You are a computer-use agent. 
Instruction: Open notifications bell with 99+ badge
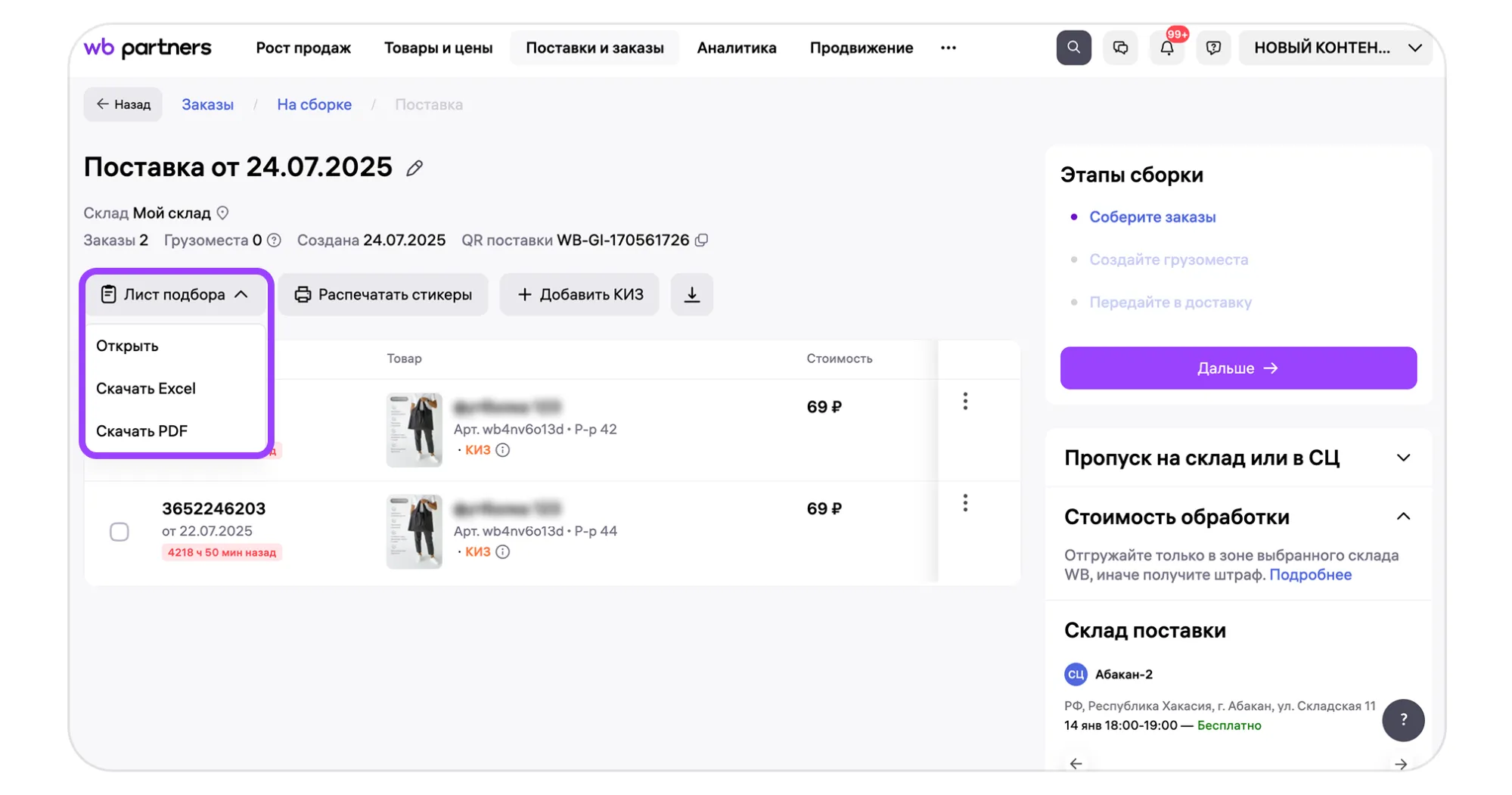(x=1166, y=48)
